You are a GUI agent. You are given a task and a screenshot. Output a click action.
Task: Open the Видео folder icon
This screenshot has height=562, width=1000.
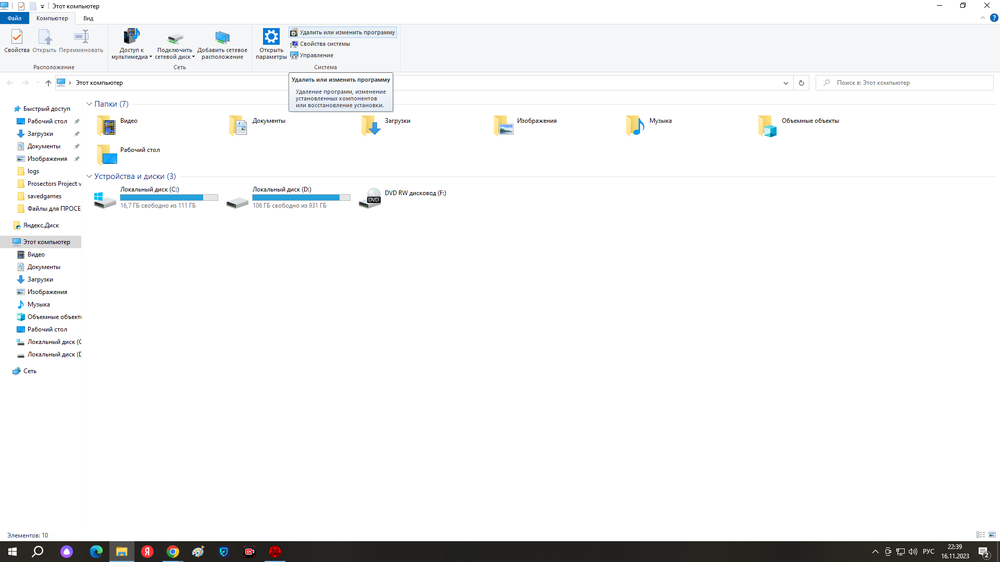[x=106, y=124]
